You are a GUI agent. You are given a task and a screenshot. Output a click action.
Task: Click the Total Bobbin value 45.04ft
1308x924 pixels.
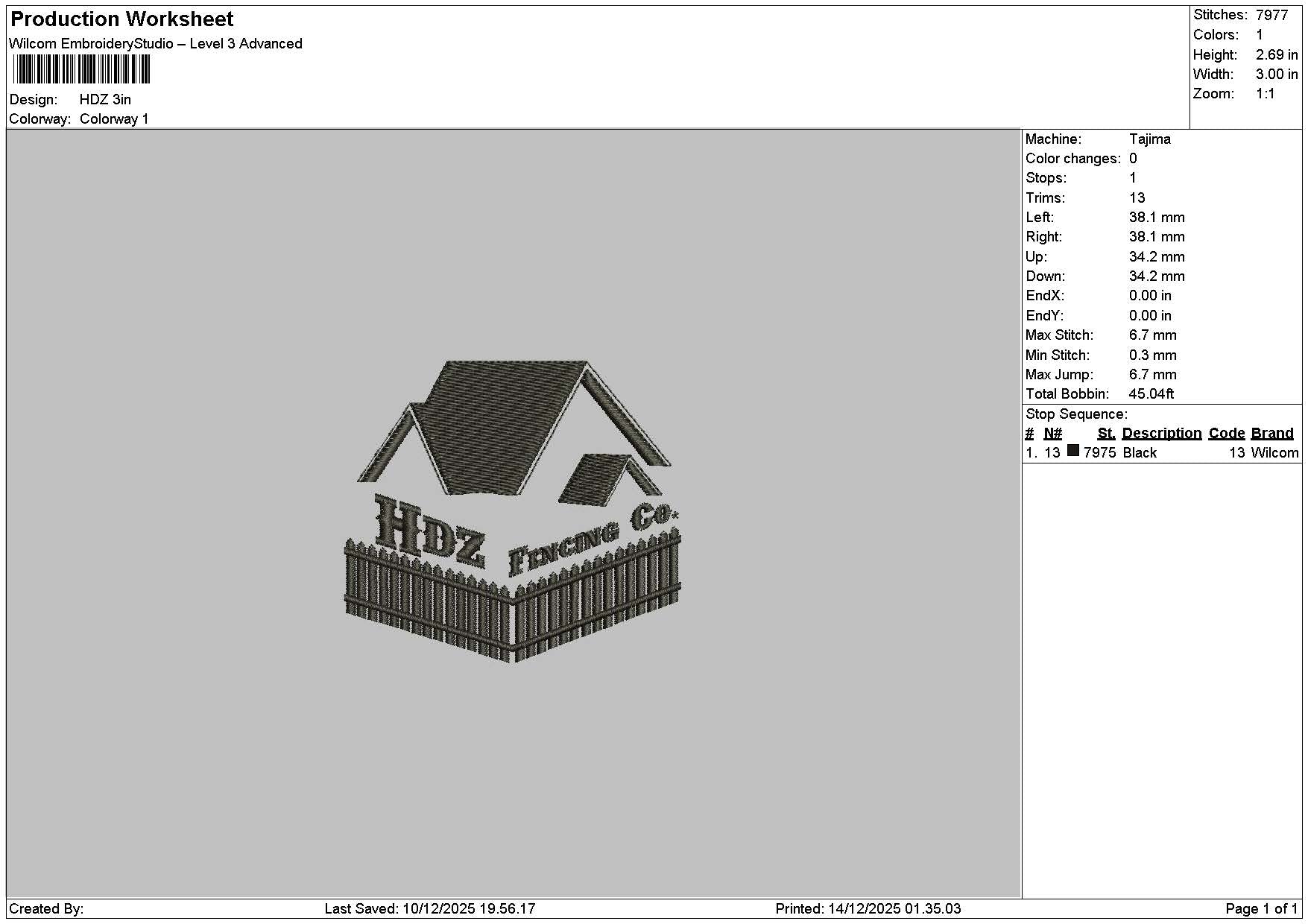tap(1151, 394)
